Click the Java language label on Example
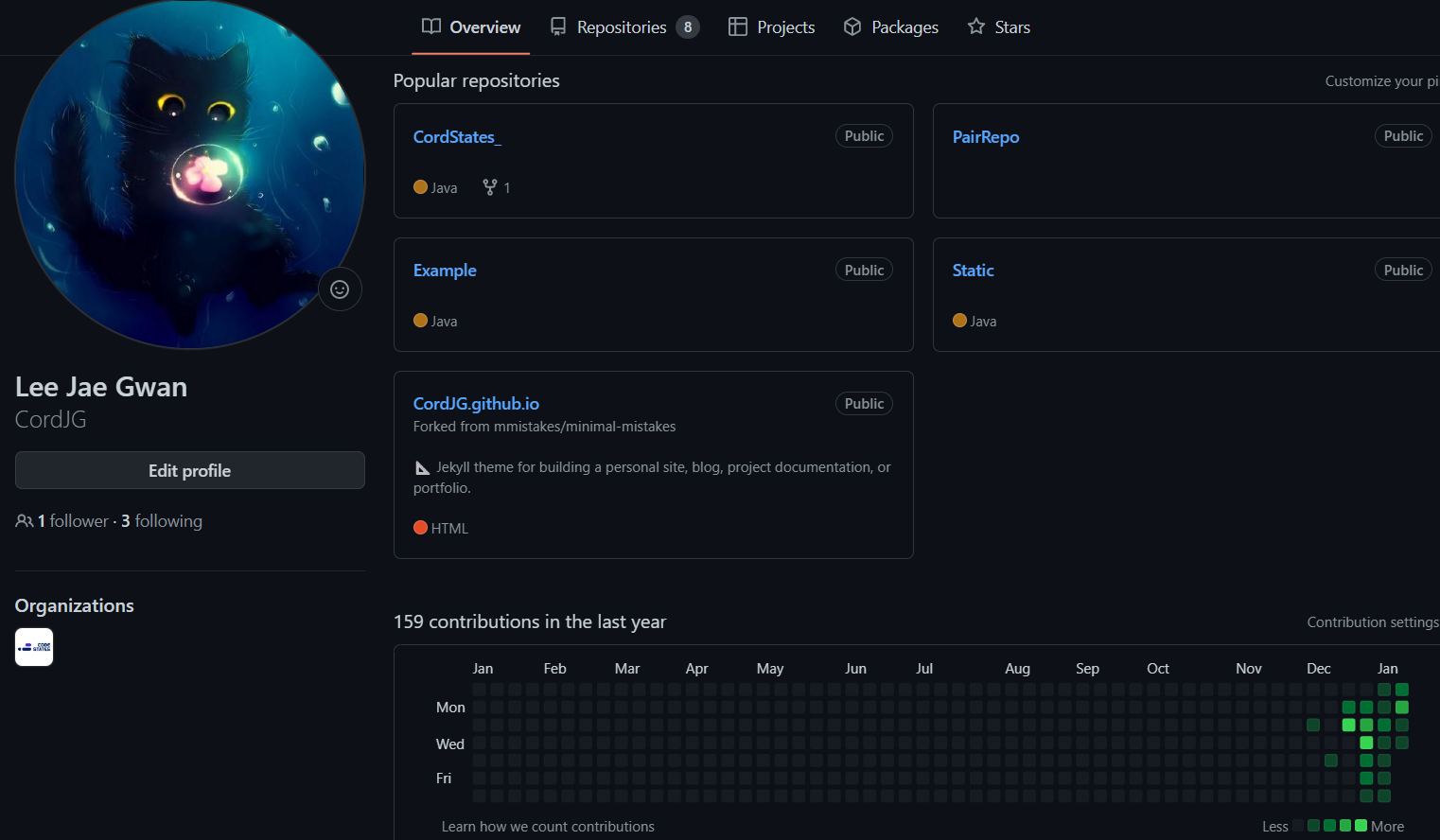This screenshot has width=1440, height=840. tap(444, 322)
